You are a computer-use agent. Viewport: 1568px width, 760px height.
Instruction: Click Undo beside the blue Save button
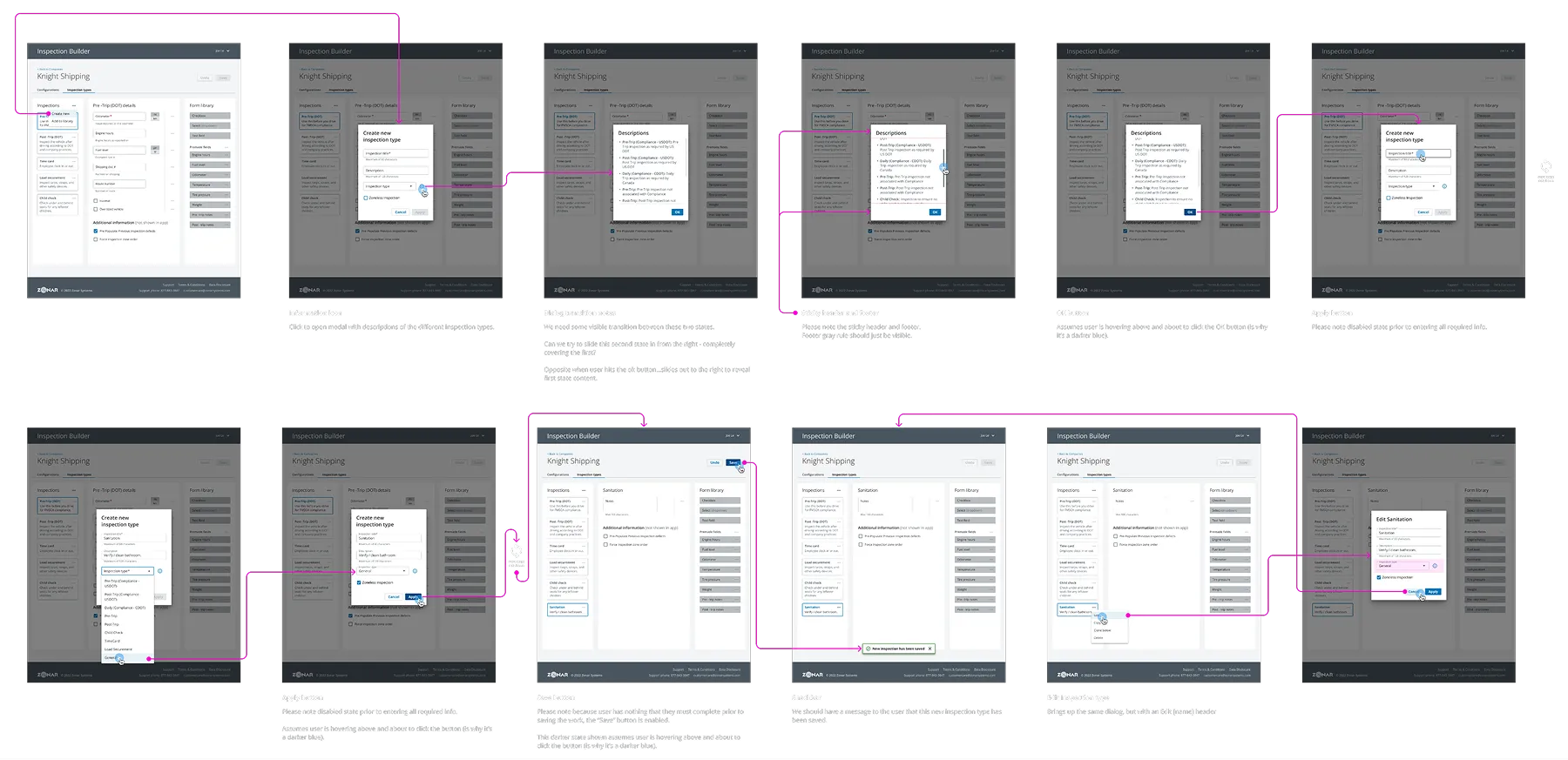pos(714,462)
